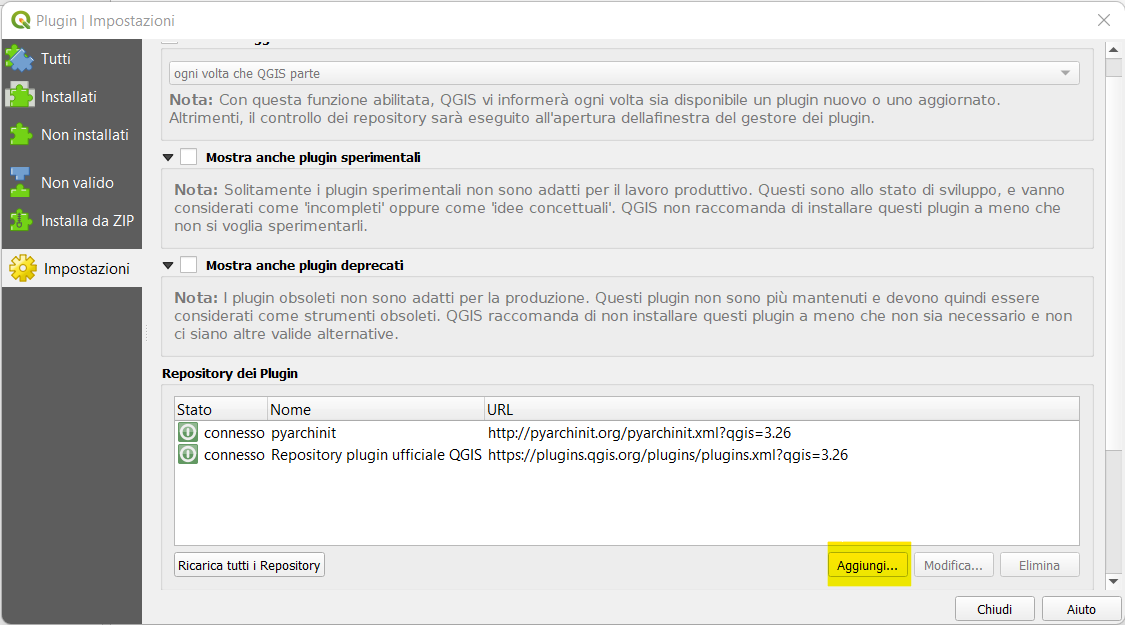Click the Non valido plugin icon

pos(20,182)
